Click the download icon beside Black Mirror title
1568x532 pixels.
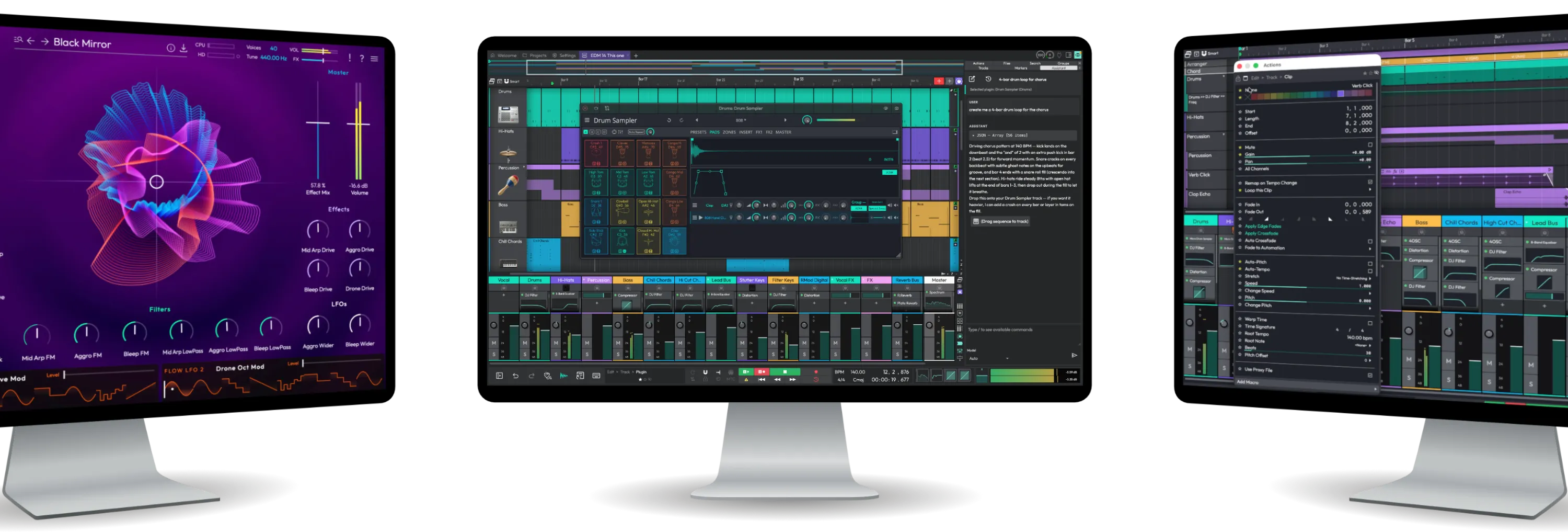point(183,48)
